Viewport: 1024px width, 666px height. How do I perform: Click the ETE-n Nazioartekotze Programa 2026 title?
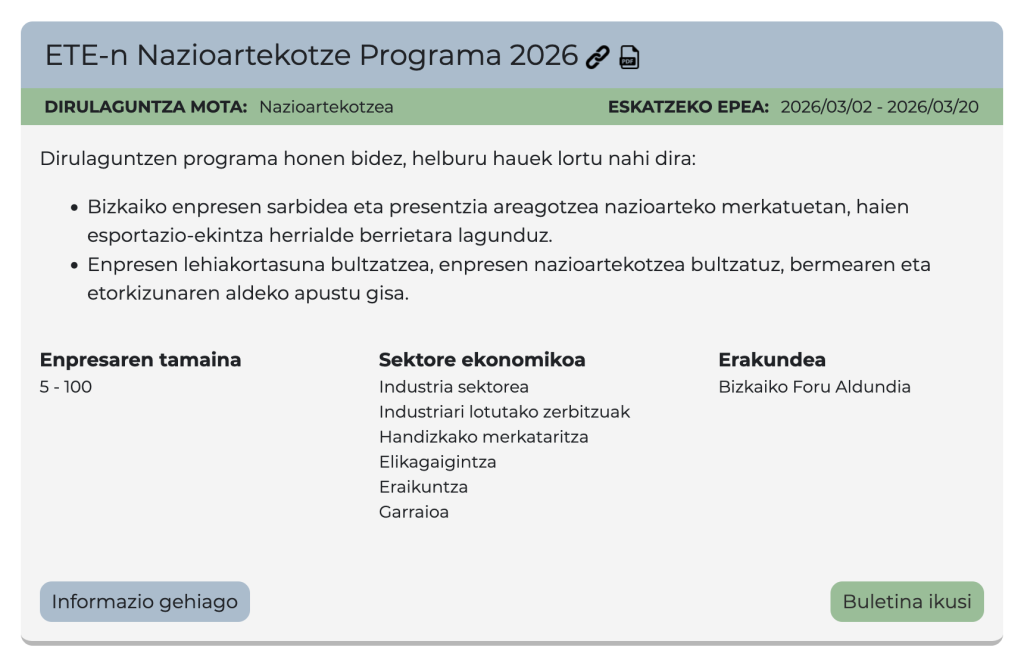(311, 56)
